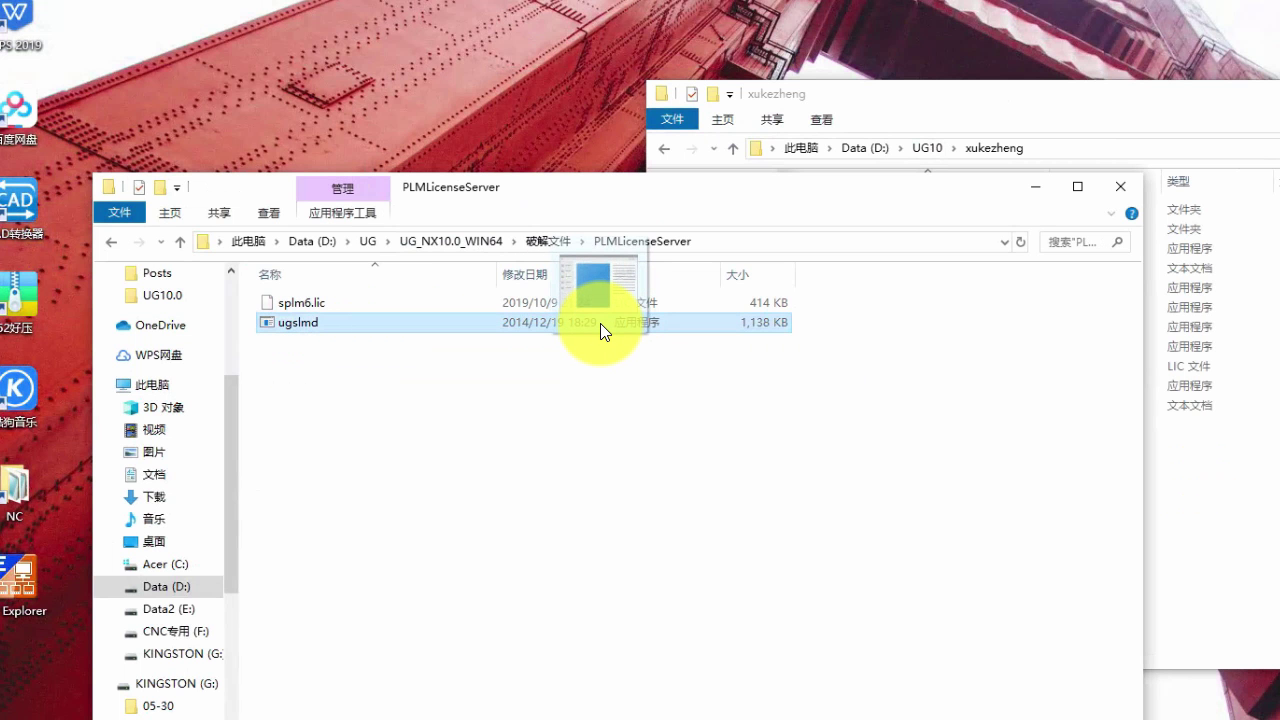Click the Up folder arrow in PLMLicenseServer window
Image resolution: width=1280 pixels, height=720 pixels.
(180, 242)
